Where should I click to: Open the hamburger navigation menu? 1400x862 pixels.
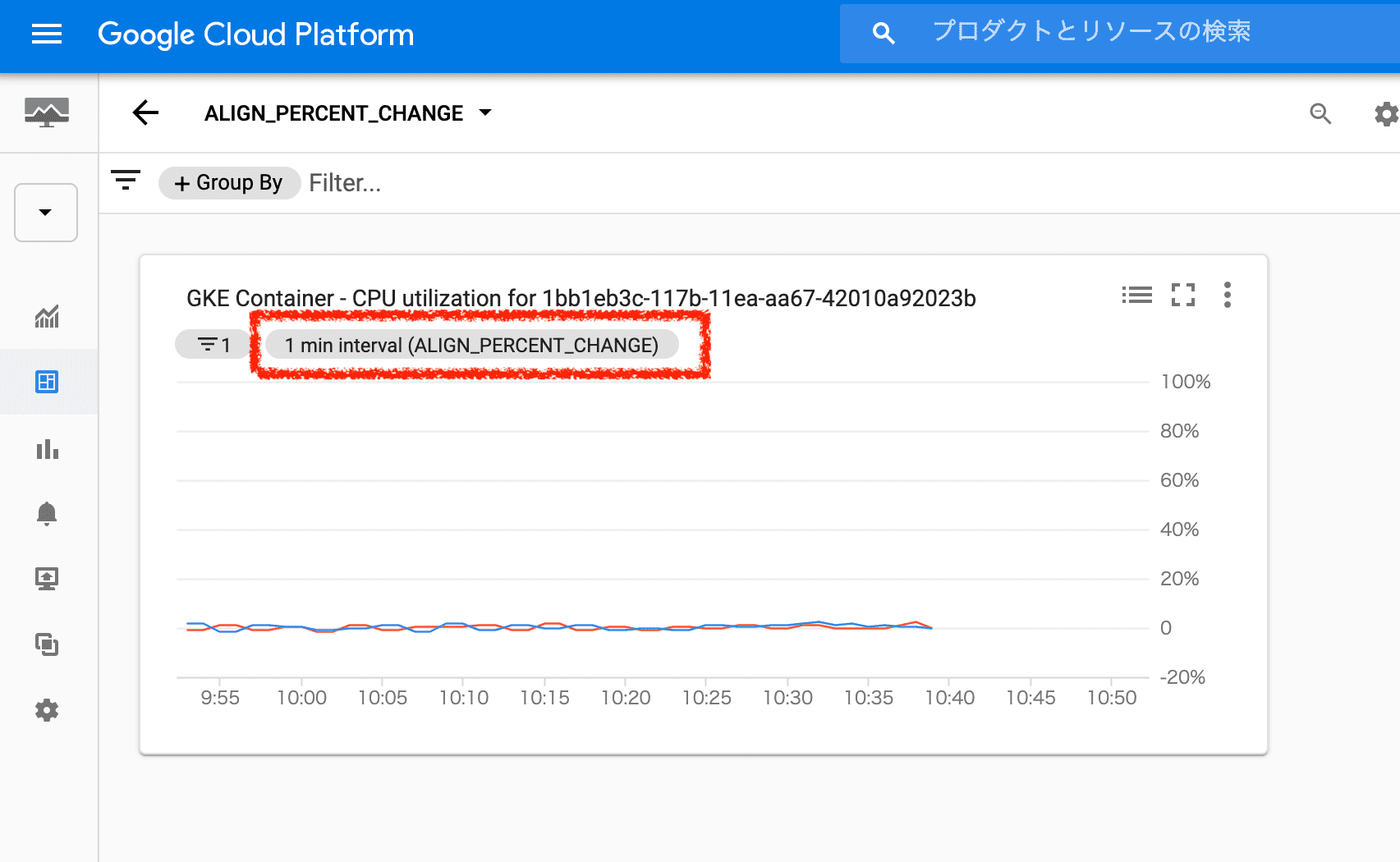47,34
